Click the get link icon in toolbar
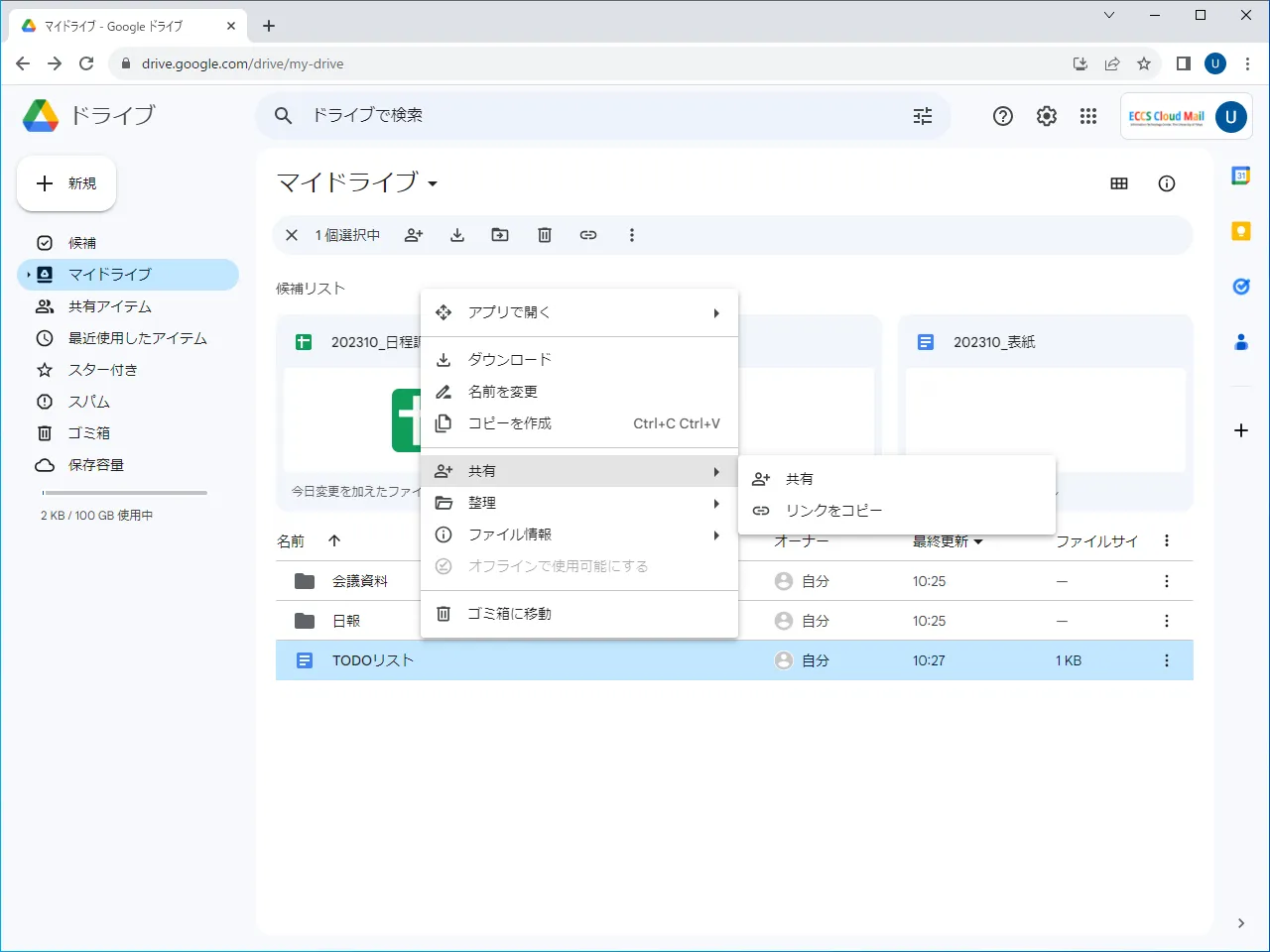1270x952 pixels. click(x=588, y=235)
